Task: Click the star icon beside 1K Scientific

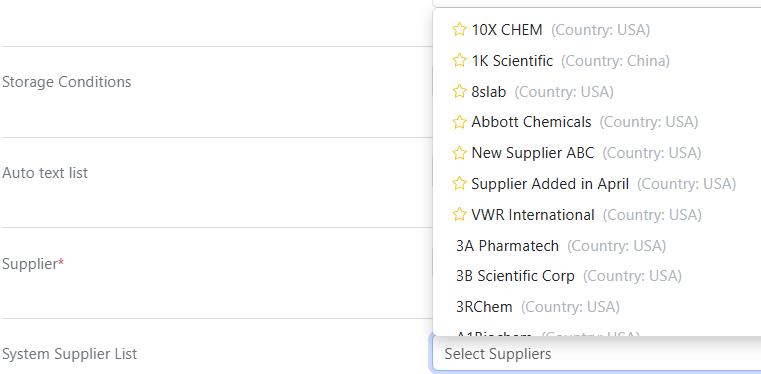Action: pos(459,61)
